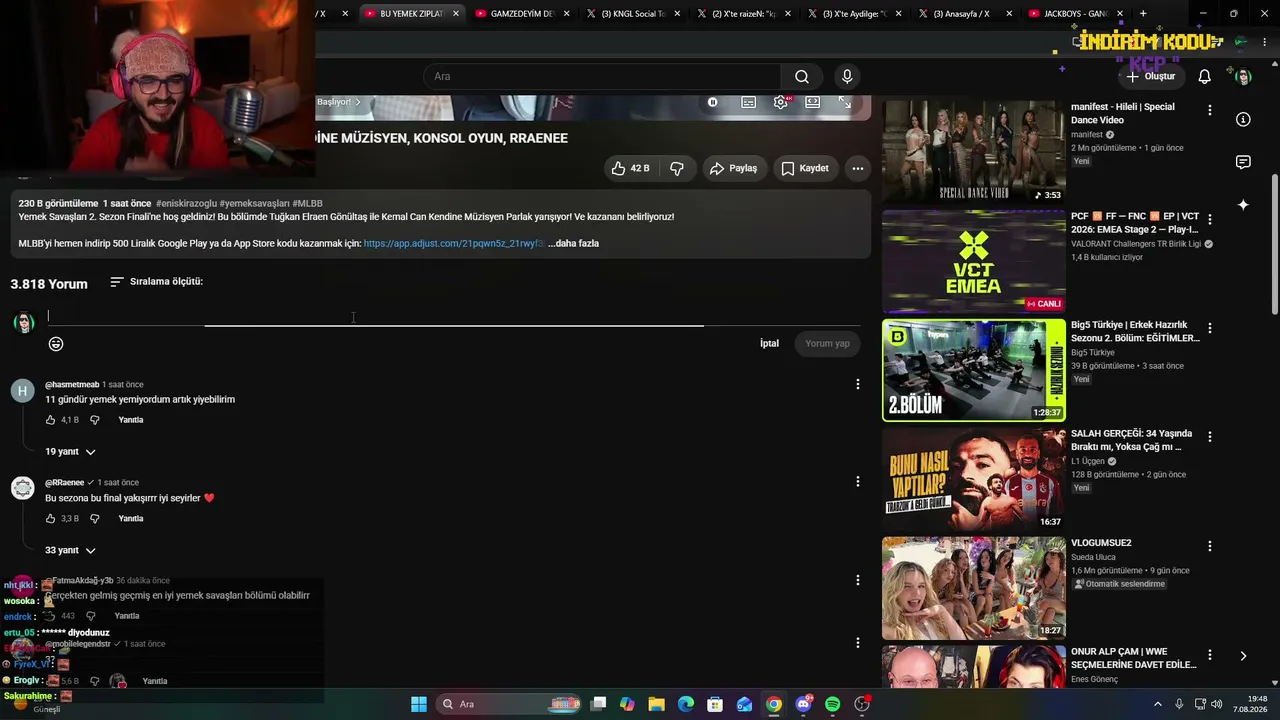1280x720 pixels.
Task: Open the app.adjust.com link in description
Action: click(x=453, y=243)
